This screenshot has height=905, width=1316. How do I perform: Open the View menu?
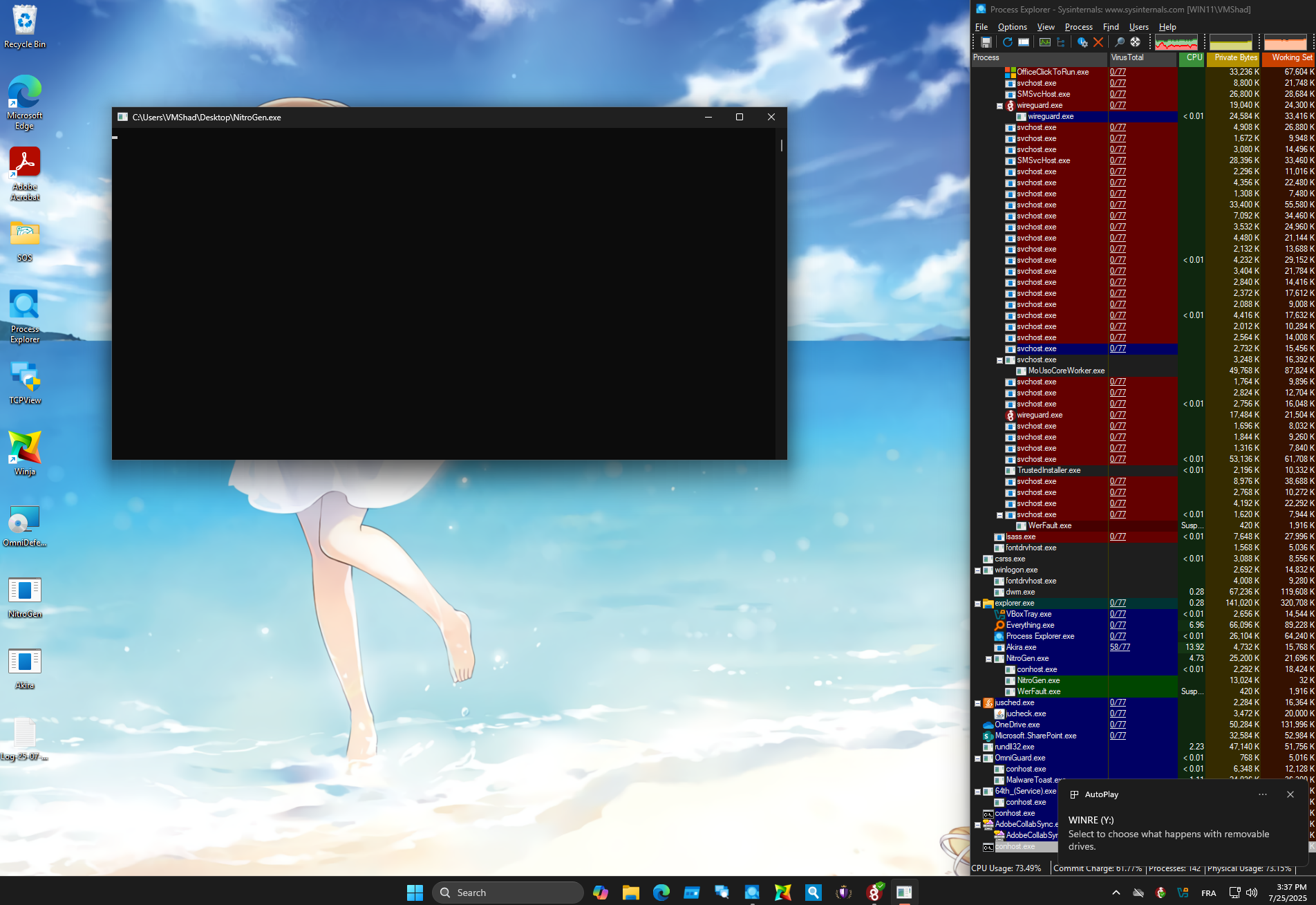tap(1046, 27)
